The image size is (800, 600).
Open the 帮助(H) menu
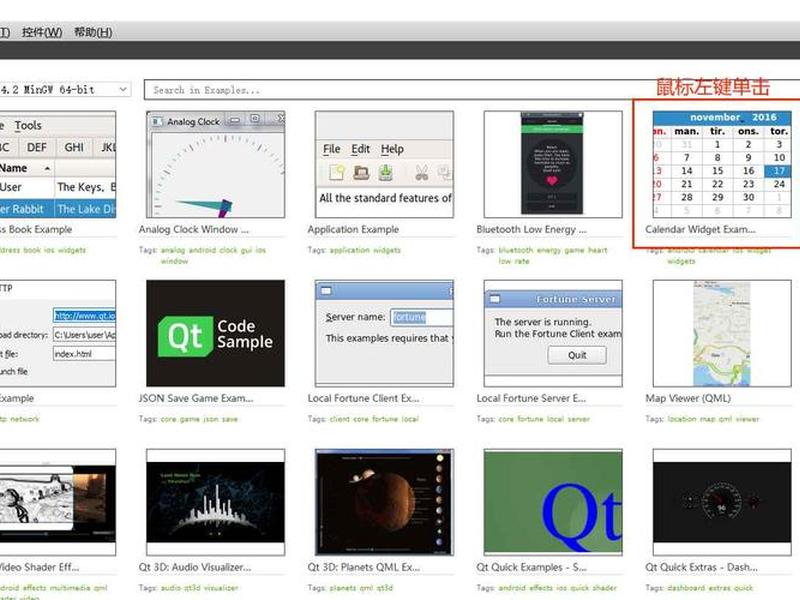[93, 32]
